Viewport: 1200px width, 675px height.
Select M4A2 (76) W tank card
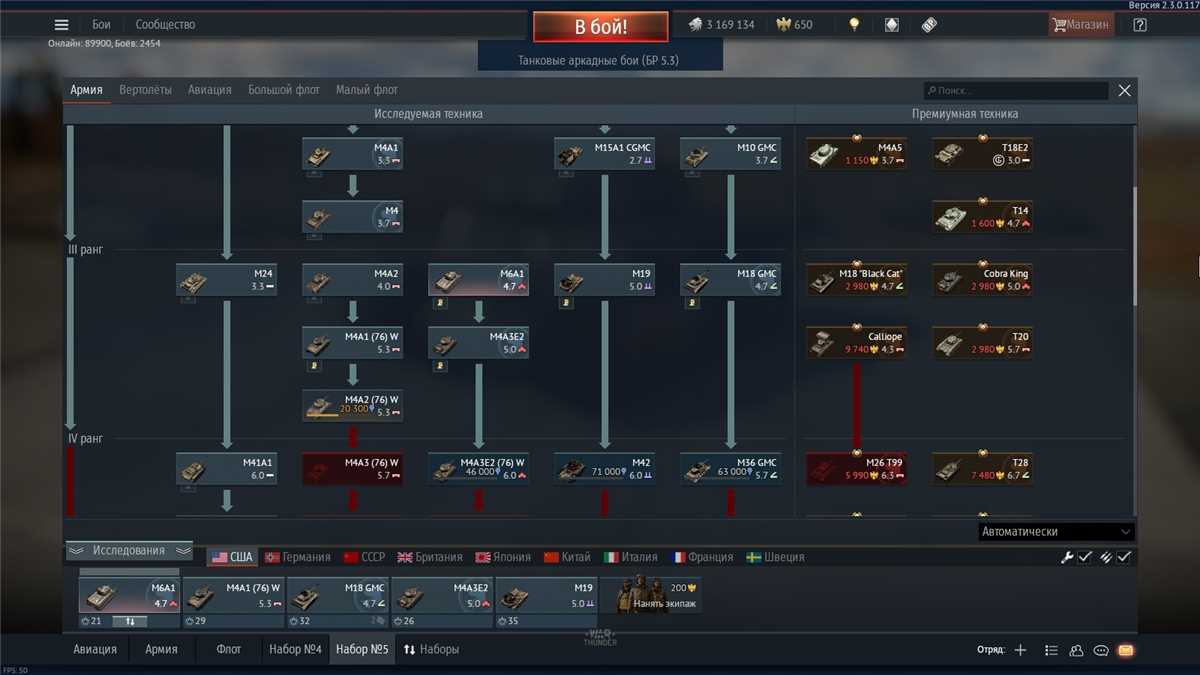coord(353,406)
